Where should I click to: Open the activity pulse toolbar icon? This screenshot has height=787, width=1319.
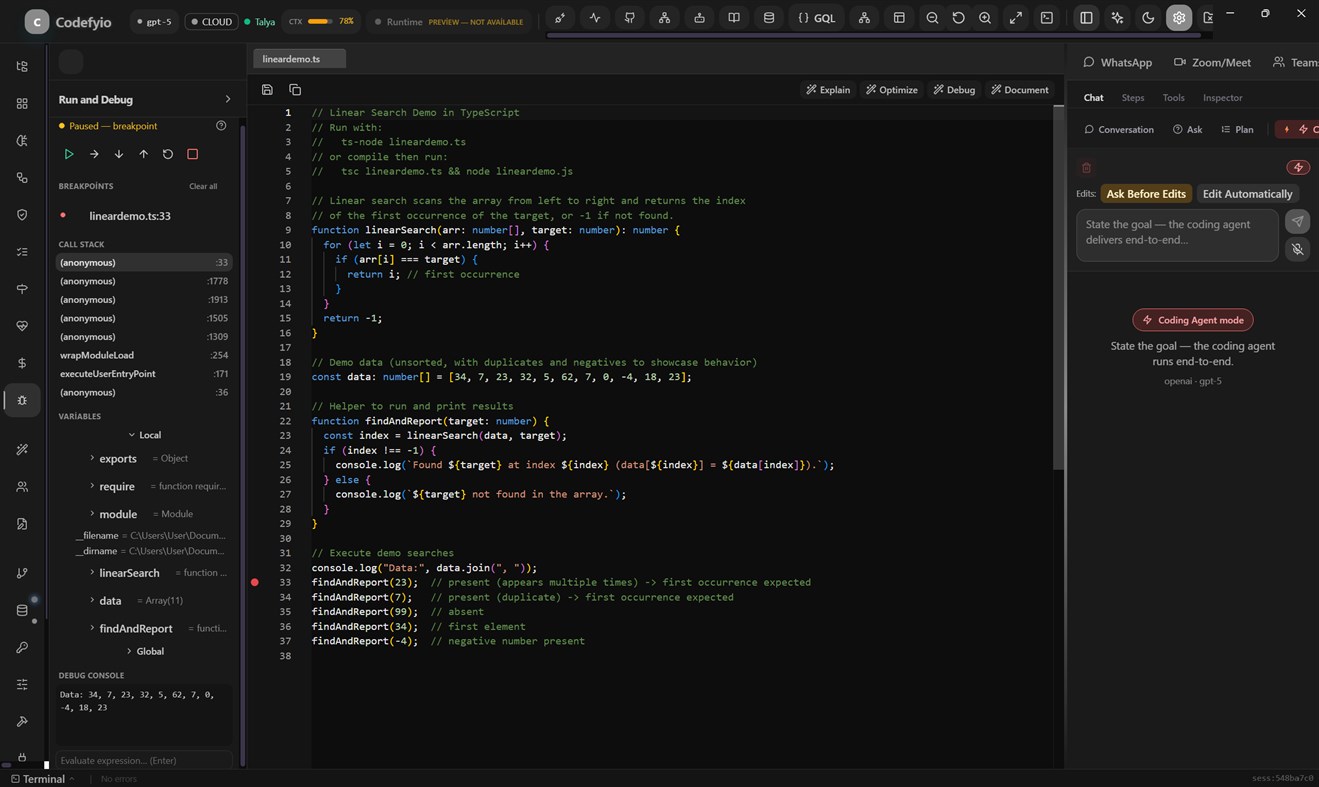595,18
